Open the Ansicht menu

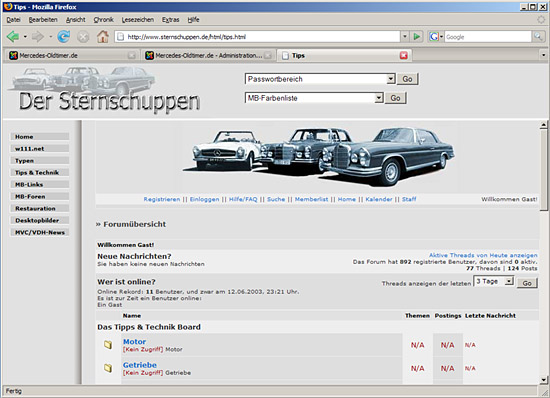click(x=75, y=20)
